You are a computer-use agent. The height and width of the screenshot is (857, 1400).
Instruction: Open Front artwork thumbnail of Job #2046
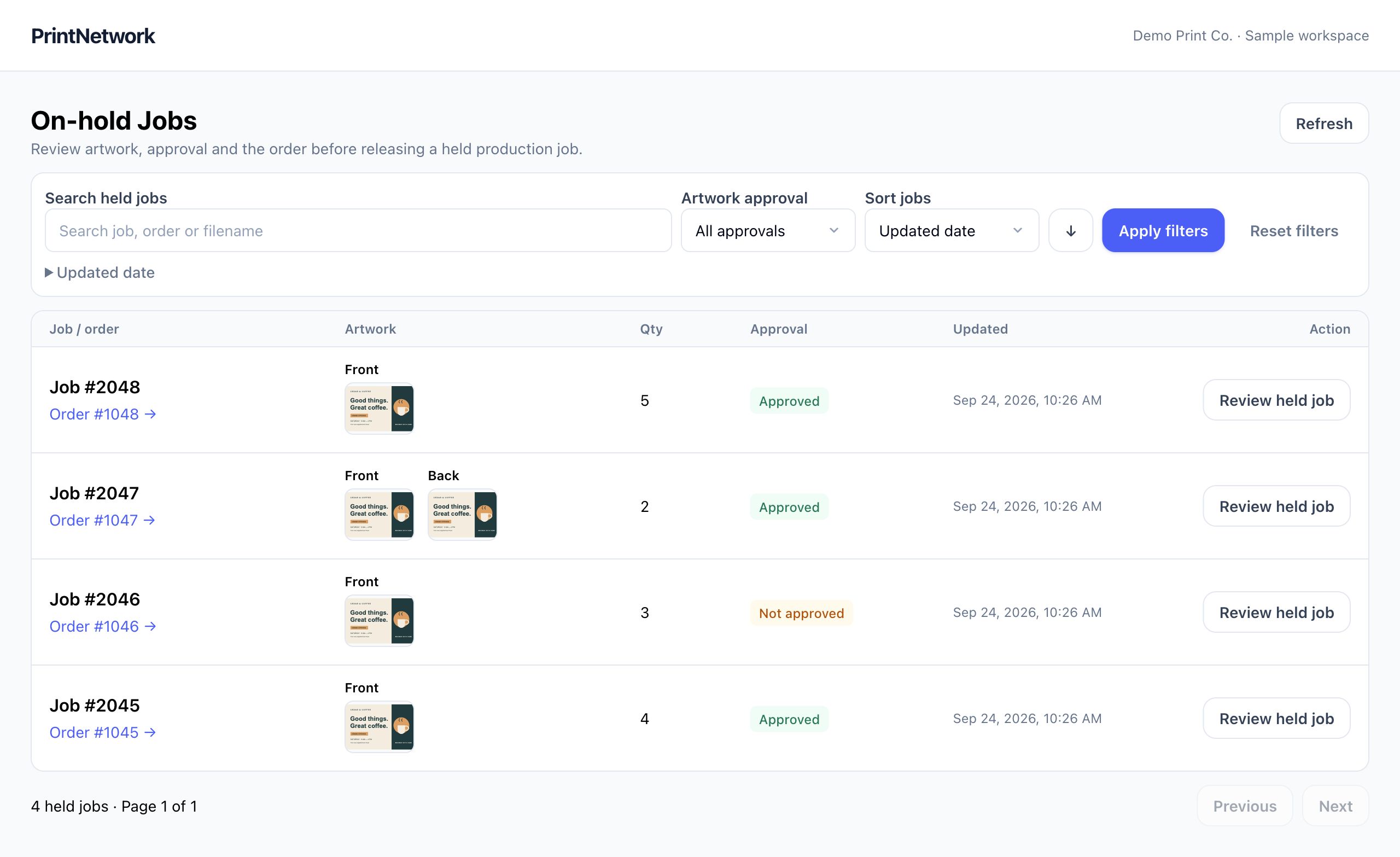380,621
